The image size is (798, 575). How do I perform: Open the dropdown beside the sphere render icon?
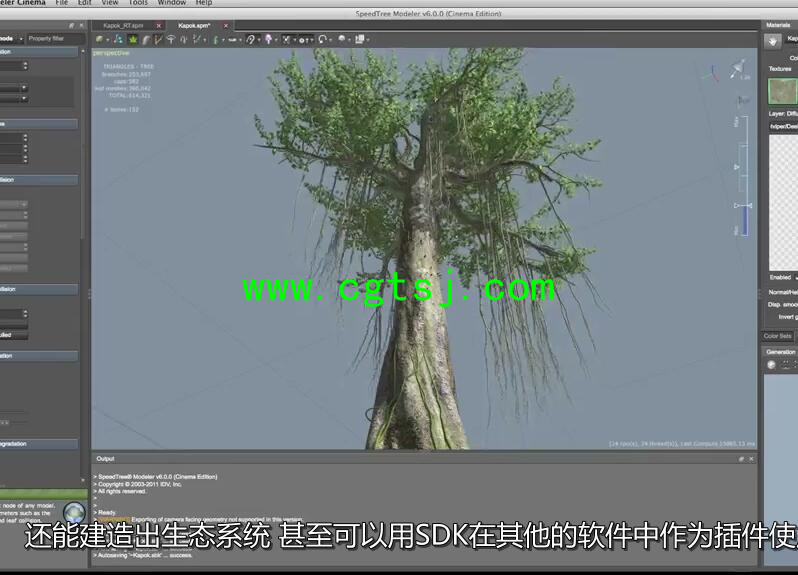pyautogui.click(x=107, y=40)
